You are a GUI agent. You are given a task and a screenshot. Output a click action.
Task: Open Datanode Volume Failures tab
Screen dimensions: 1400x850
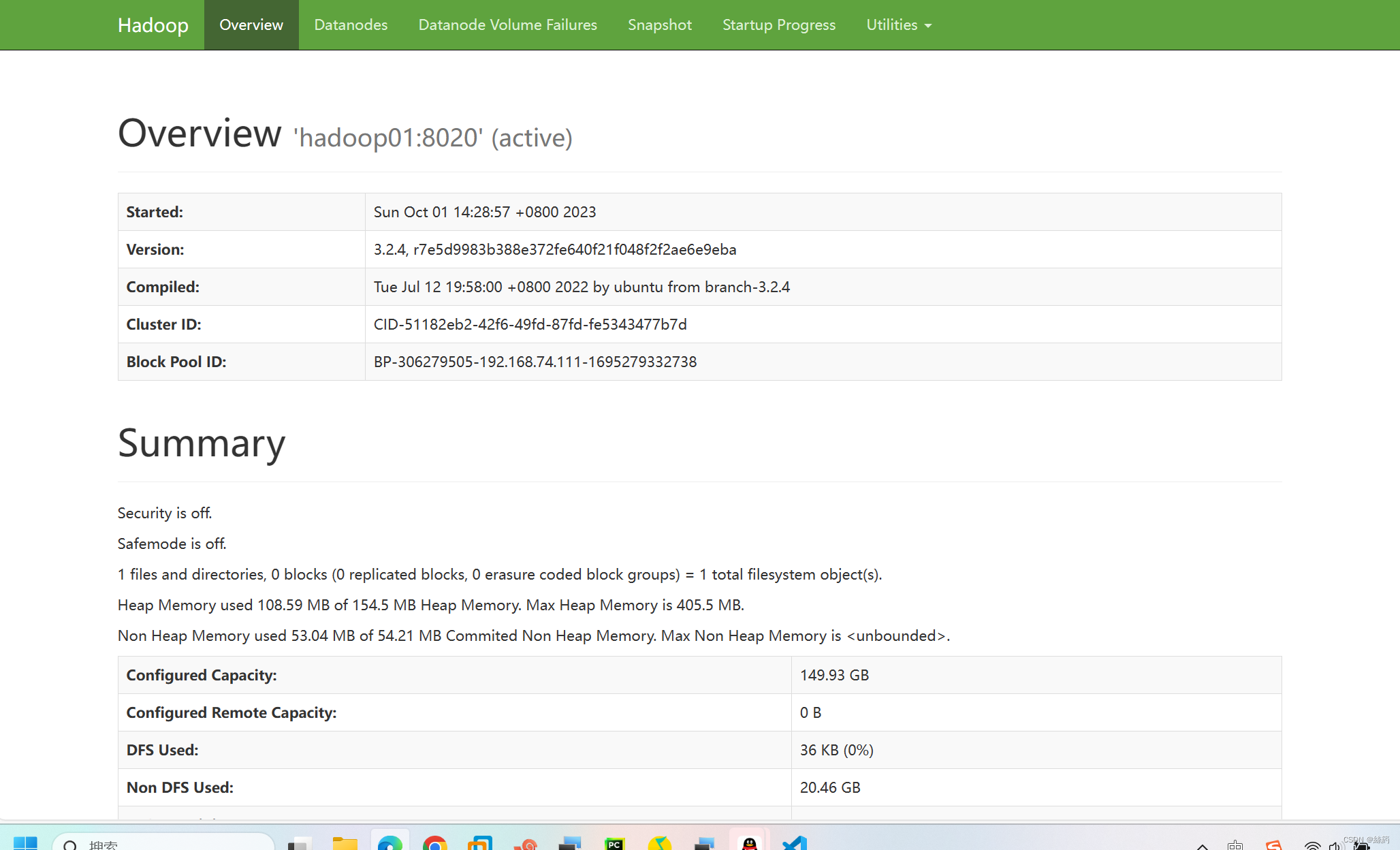[x=507, y=25]
